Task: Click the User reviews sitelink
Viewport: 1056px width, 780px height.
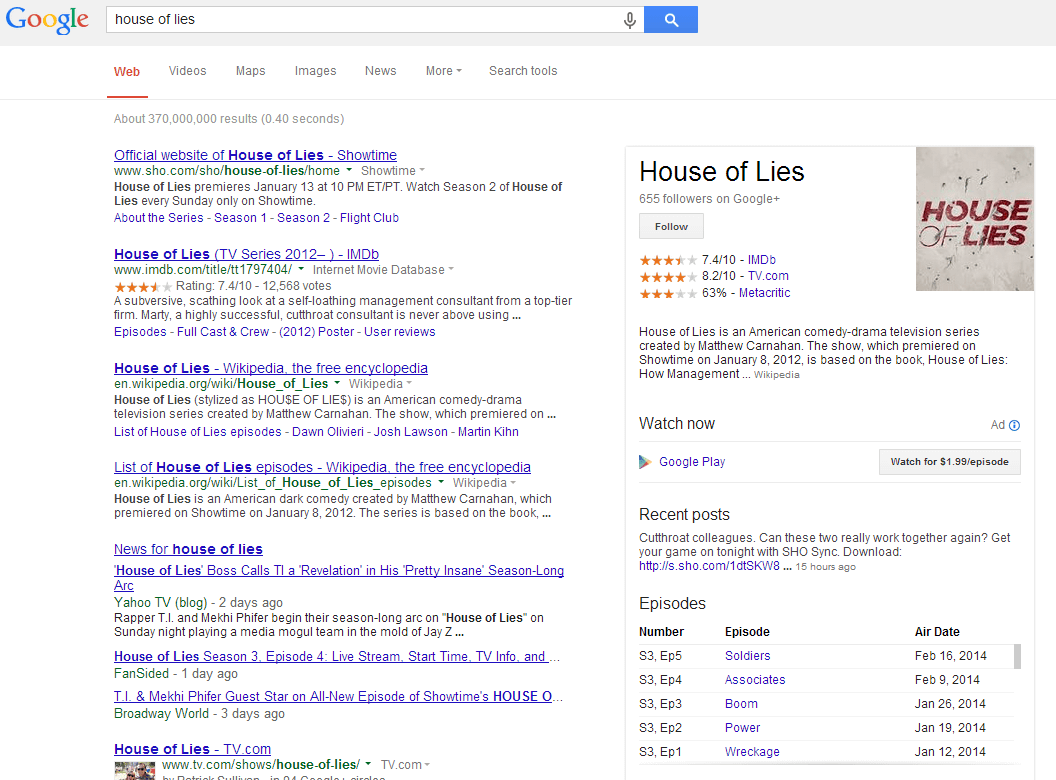Action: 399,331
